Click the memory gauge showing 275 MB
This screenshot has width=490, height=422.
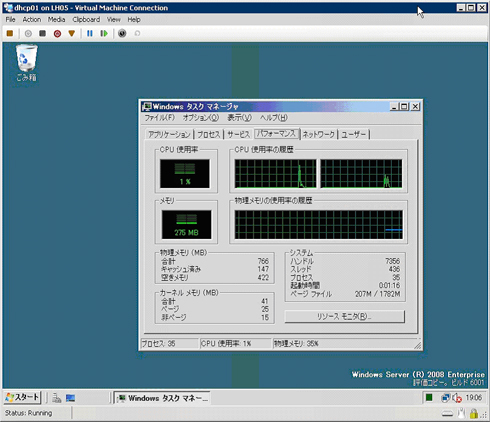pos(186,224)
